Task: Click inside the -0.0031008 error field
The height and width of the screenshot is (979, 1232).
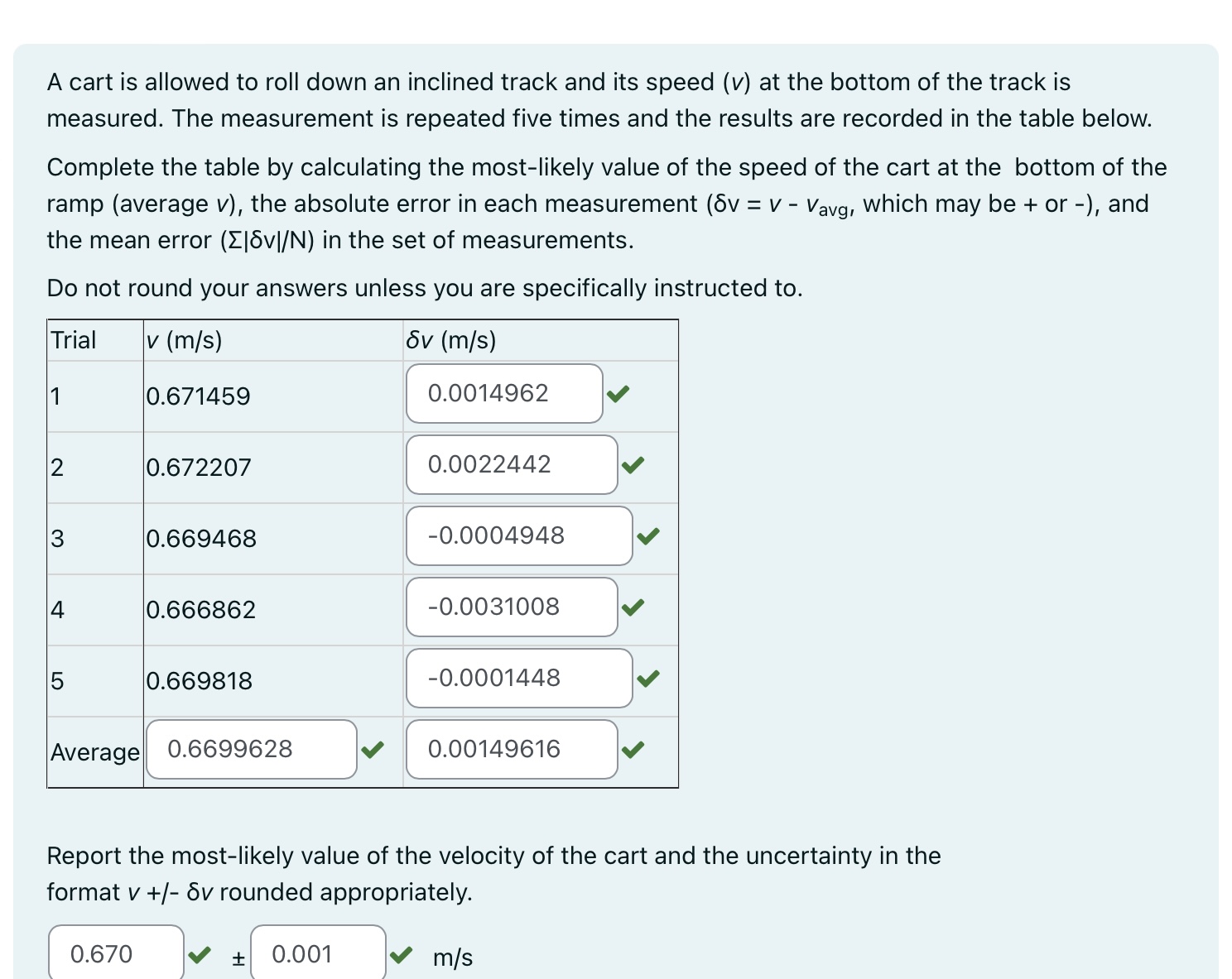Action: [x=511, y=607]
